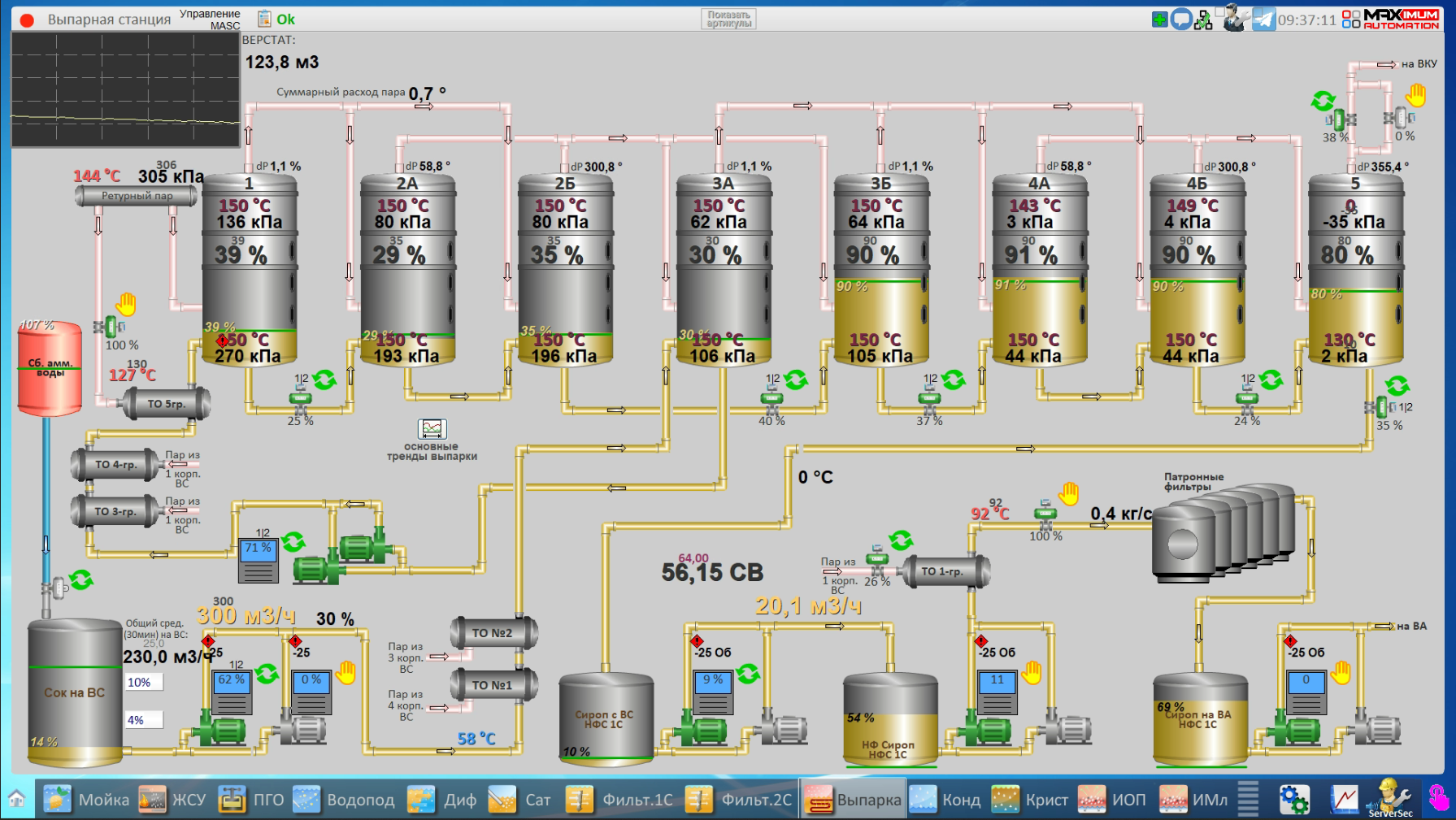This screenshot has width=1456, height=820.
Task: Toggle manual hand icon near на ВКУ valve
Action: (x=1416, y=96)
